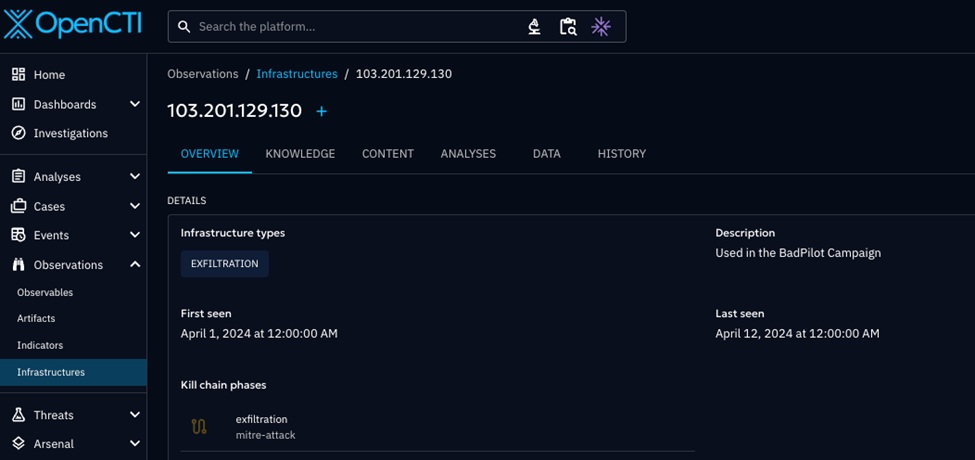
Task: Expand the Arsenal menu chevron
Action: tap(135, 444)
